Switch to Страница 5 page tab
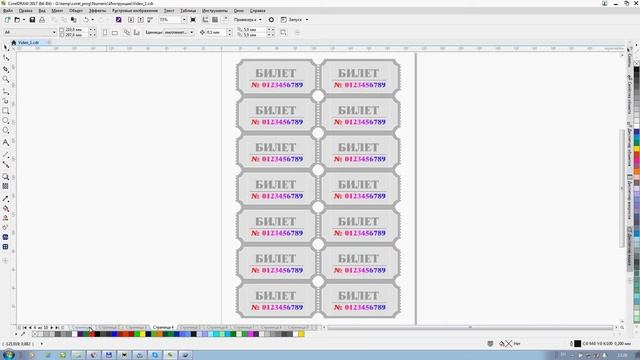The width and height of the screenshot is (640, 360). pos(190,327)
